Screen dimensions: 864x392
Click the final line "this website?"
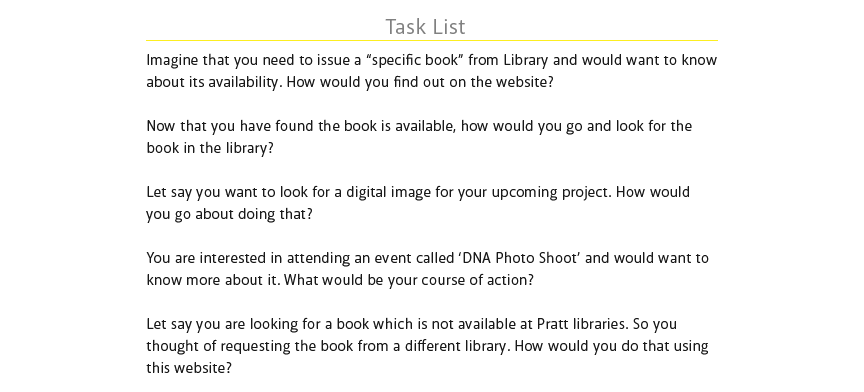tap(189, 368)
